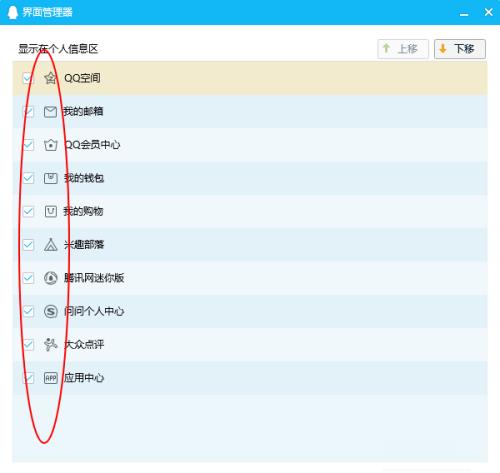Click the 腾讯网迷你版 icon
This screenshot has width=500, height=473.
(x=51, y=278)
